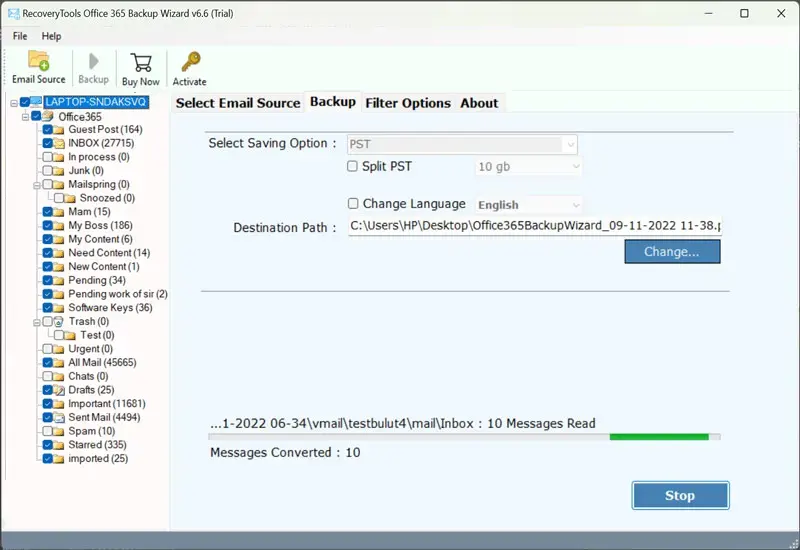The width and height of the screenshot is (800, 550).
Task: Uncheck the Guest Post (164) folder checkbox
Action: pyautogui.click(x=47, y=130)
